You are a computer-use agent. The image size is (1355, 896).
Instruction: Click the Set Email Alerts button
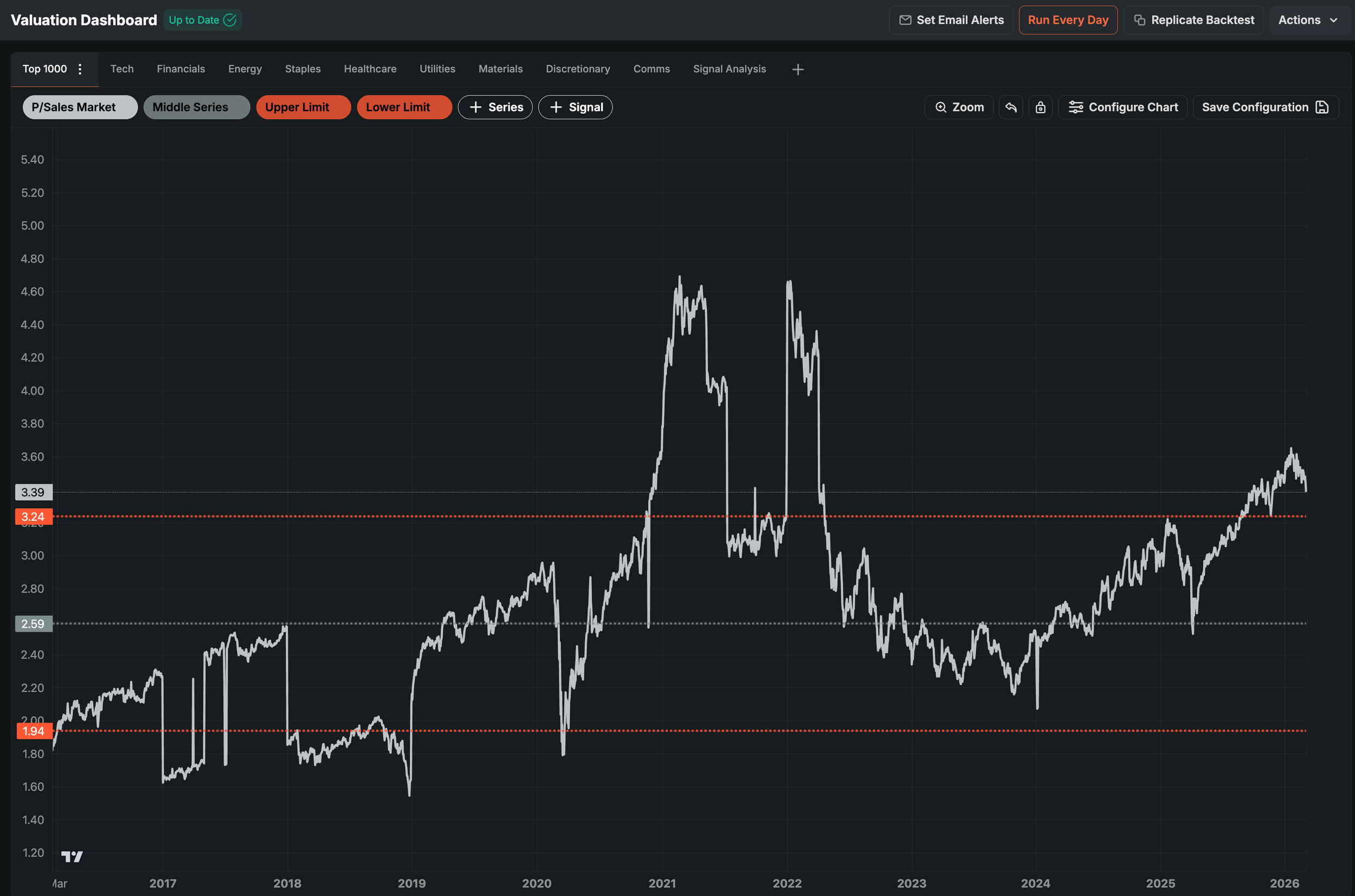951,20
